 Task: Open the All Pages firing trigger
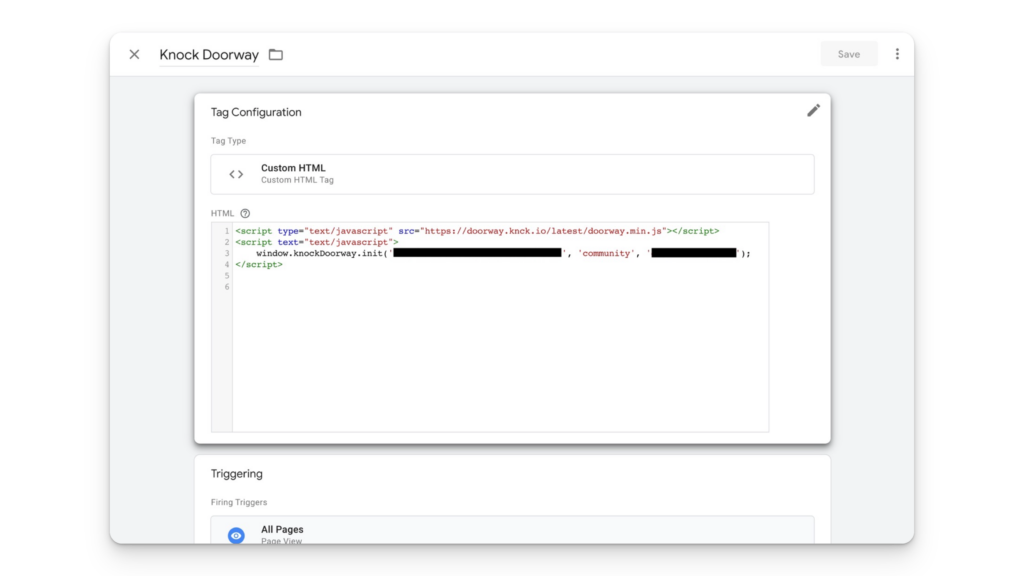point(512,530)
